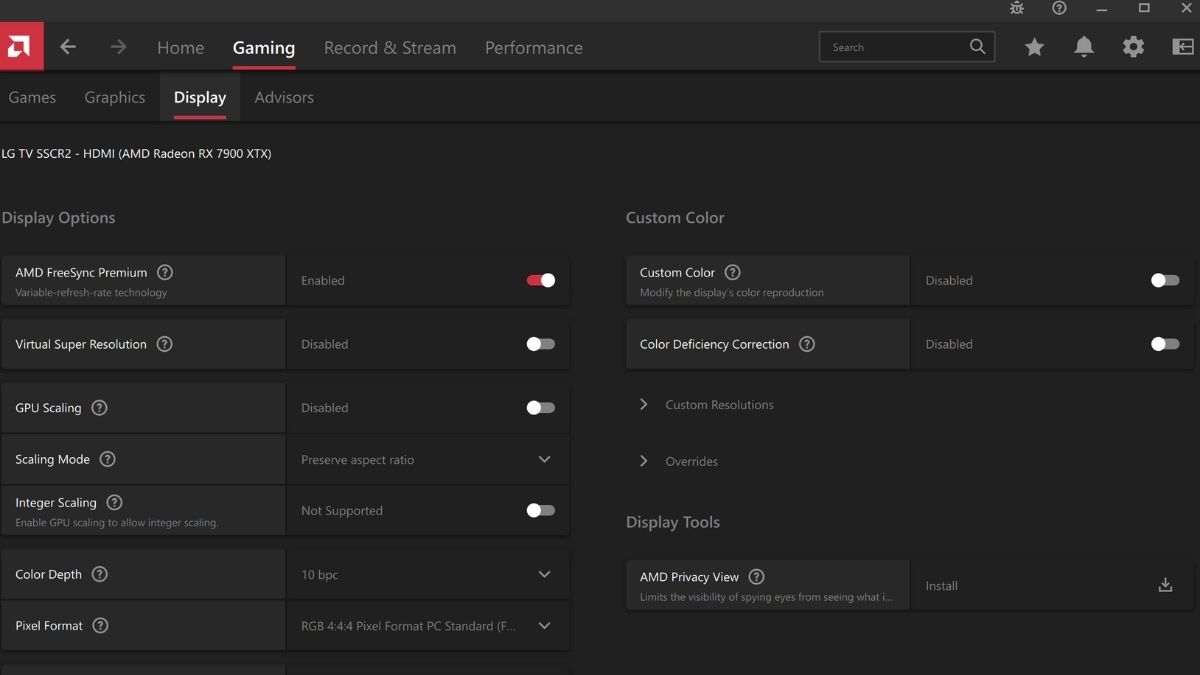Click 'Variable-refresh-rate technology' description
The height and width of the screenshot is (675, 1200).
91,293
